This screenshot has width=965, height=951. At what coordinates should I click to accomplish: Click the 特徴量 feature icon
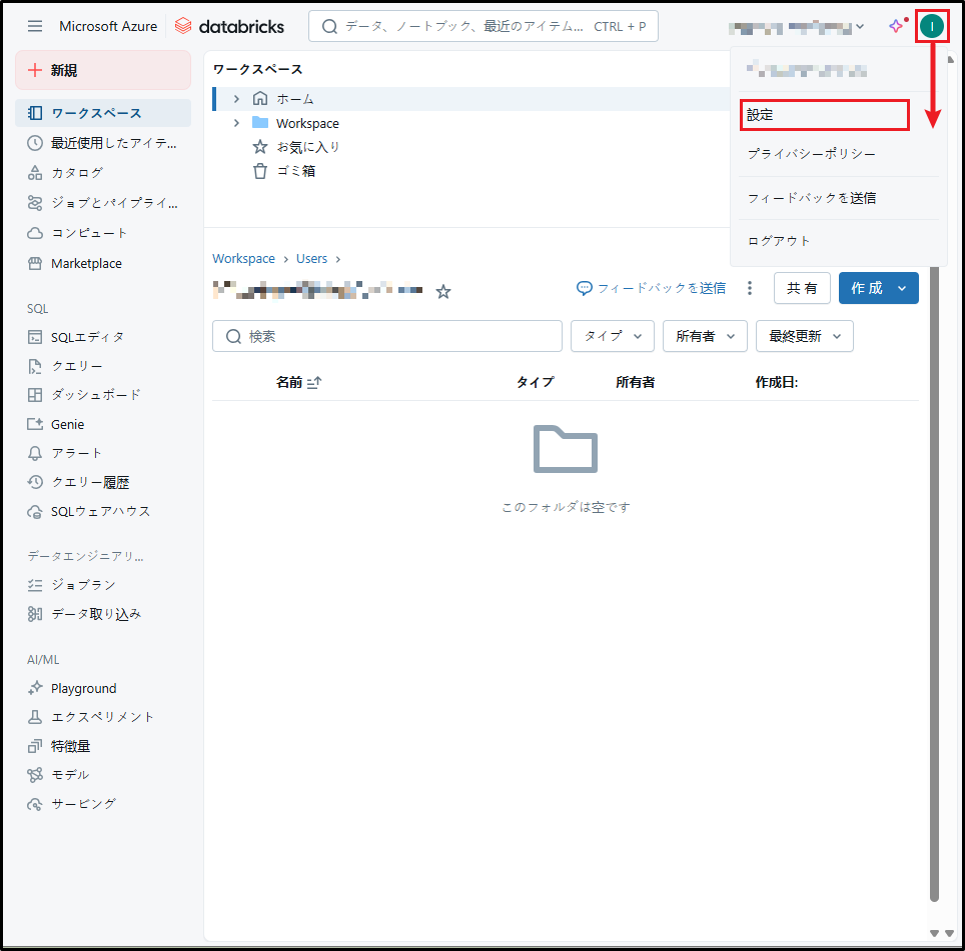[x=35, y=746]
